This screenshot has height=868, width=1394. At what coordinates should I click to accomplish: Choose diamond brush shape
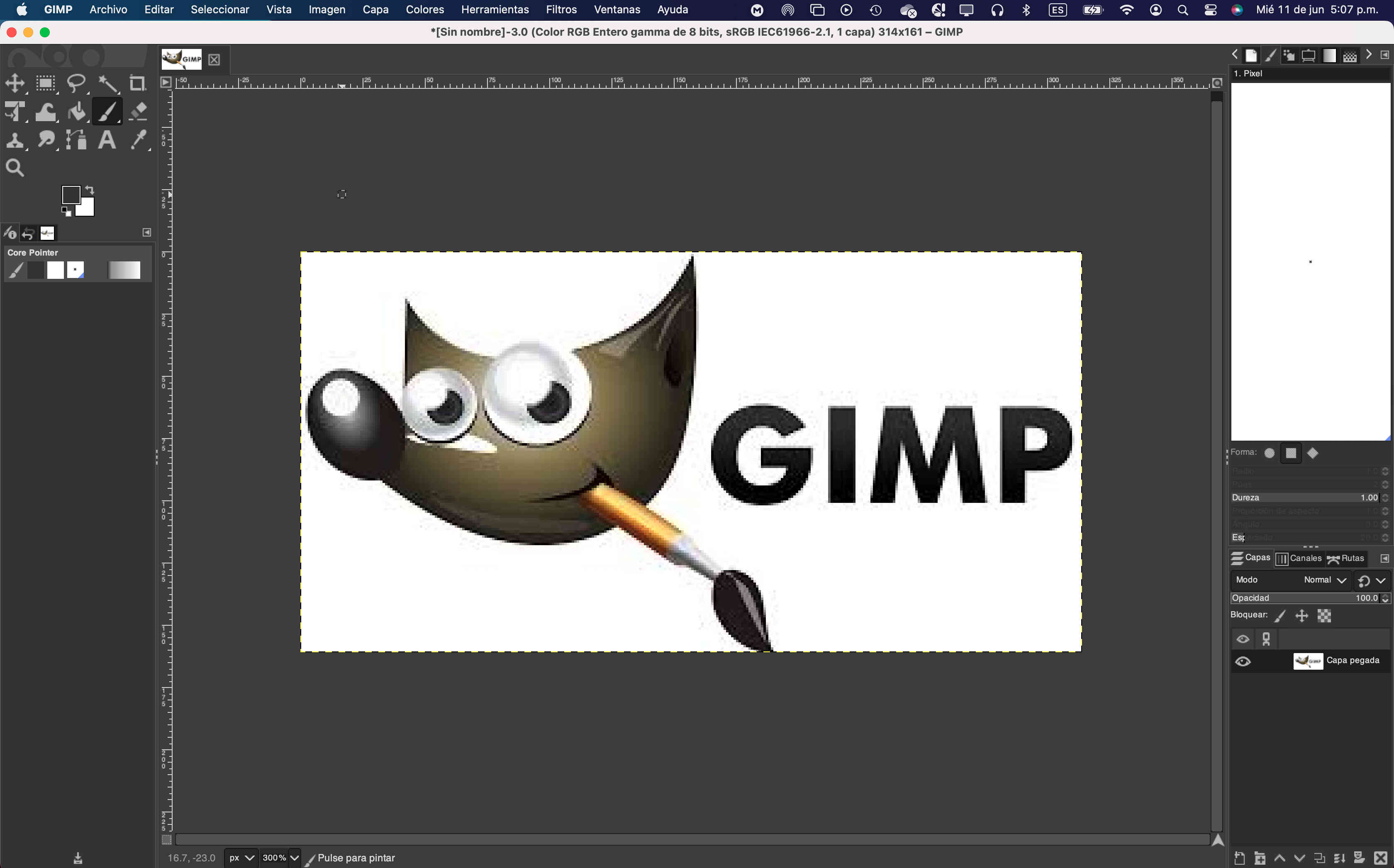pyautogui.click(x=1313, y=454)
